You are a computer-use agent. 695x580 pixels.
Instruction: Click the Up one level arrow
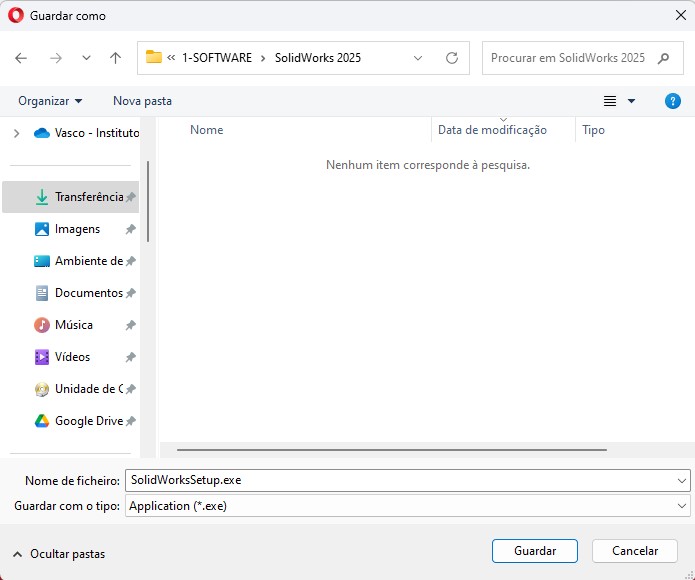[x=115, y=58]
